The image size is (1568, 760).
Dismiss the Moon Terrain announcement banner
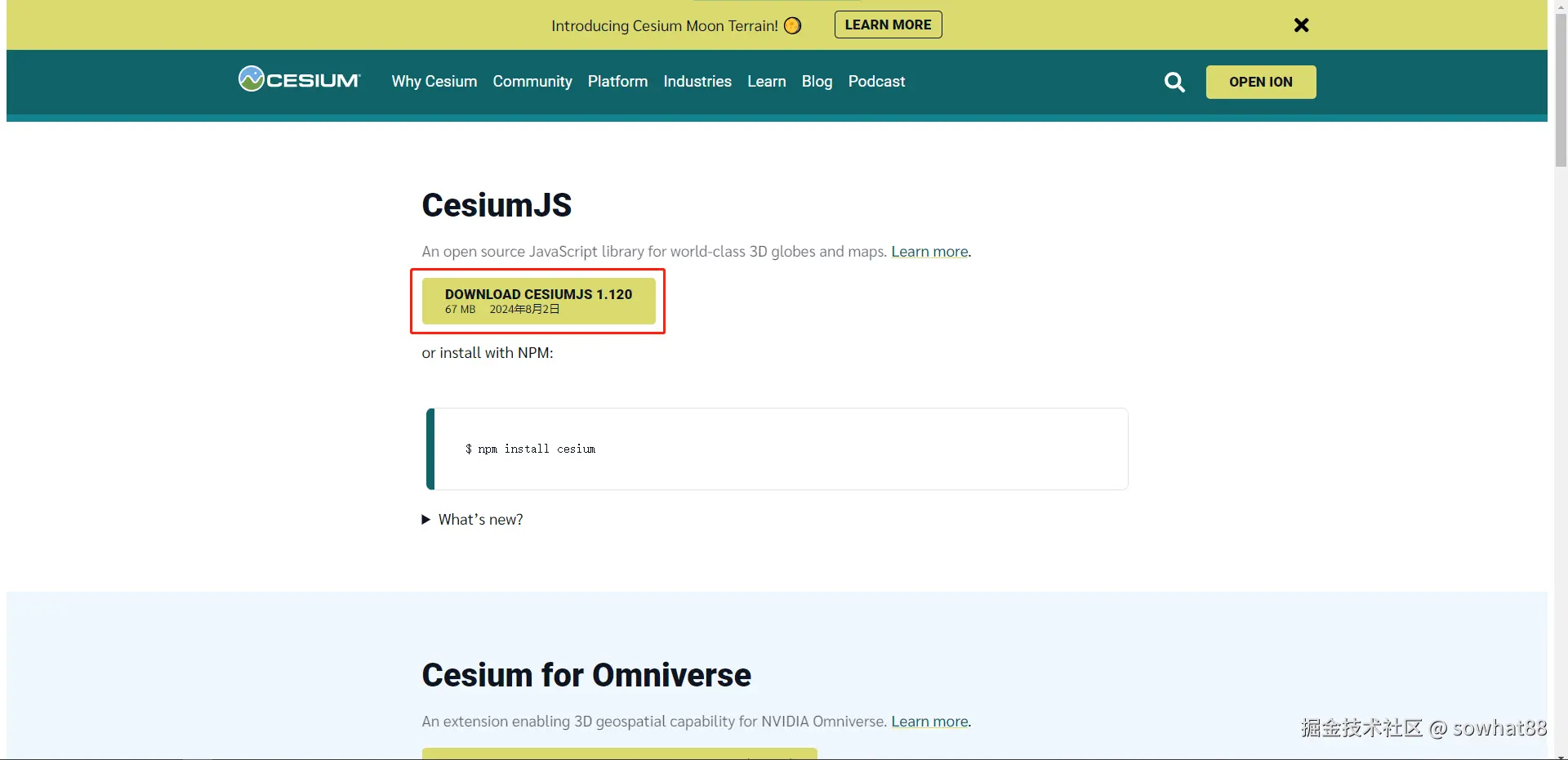click(x=1302, y=25)
